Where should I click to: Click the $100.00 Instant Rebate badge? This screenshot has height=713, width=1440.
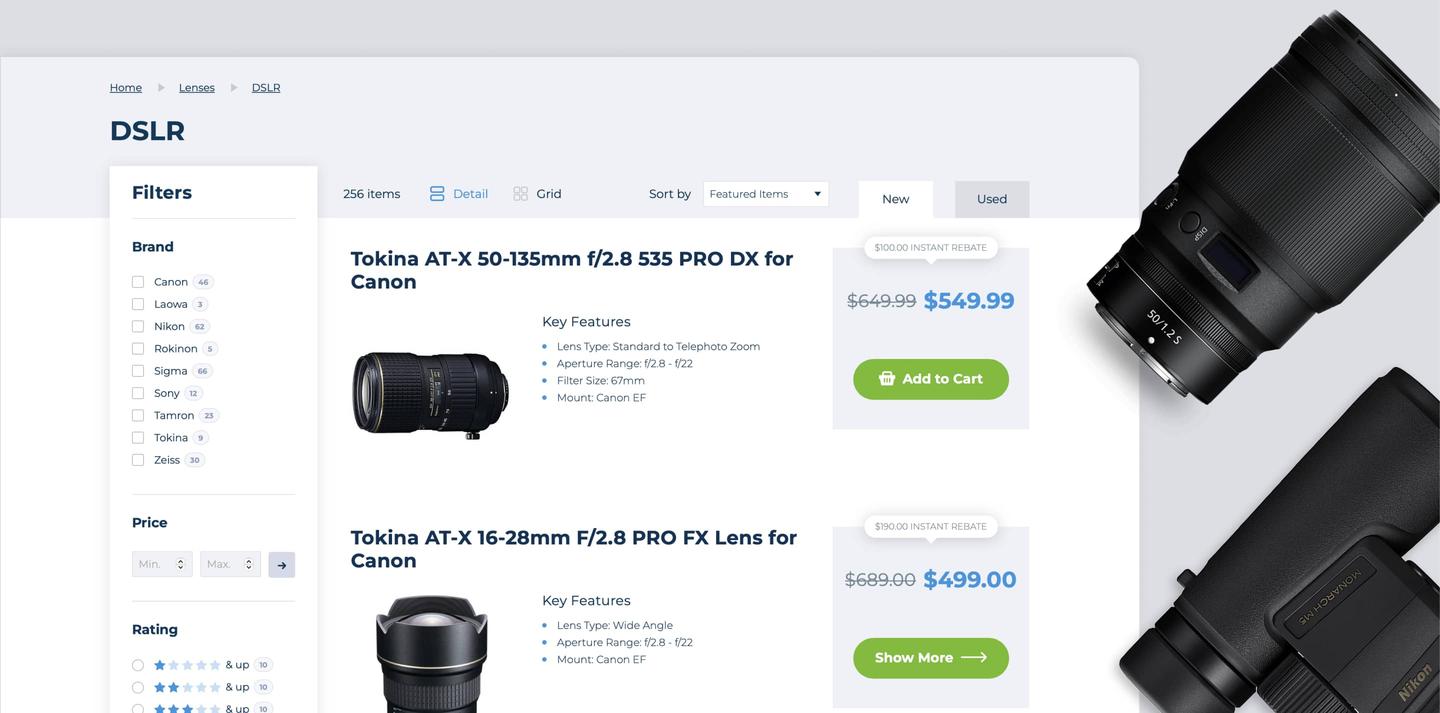point(931,247)
